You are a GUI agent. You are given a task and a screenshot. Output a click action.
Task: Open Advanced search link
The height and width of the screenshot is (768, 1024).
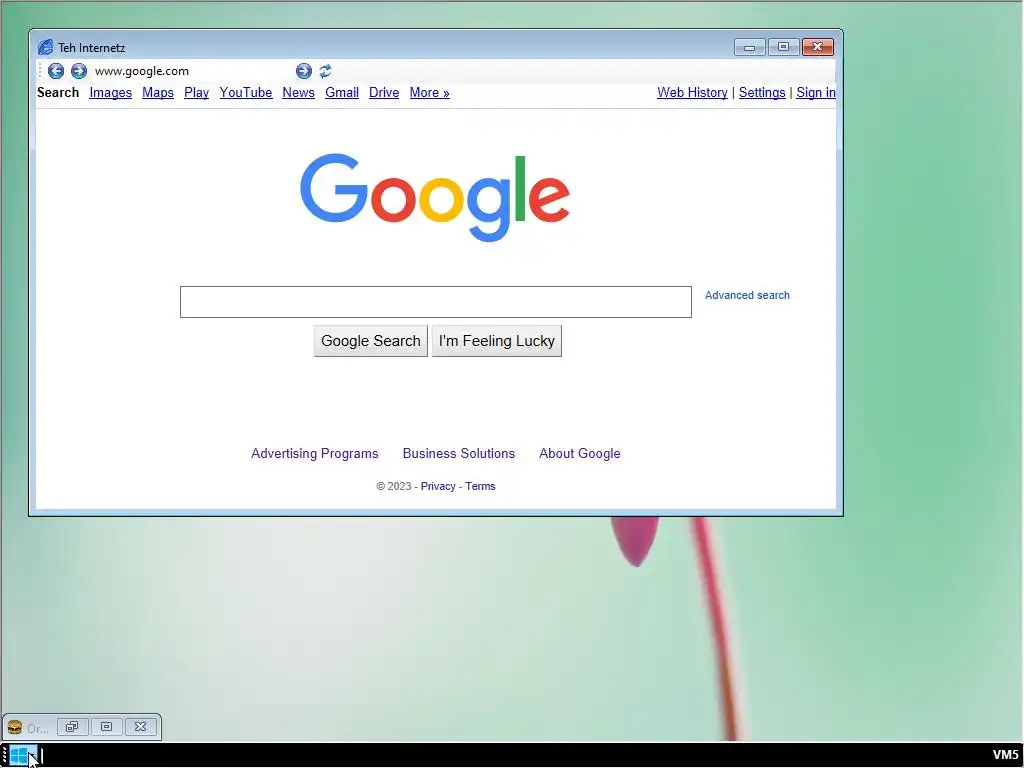click(747, 295)
